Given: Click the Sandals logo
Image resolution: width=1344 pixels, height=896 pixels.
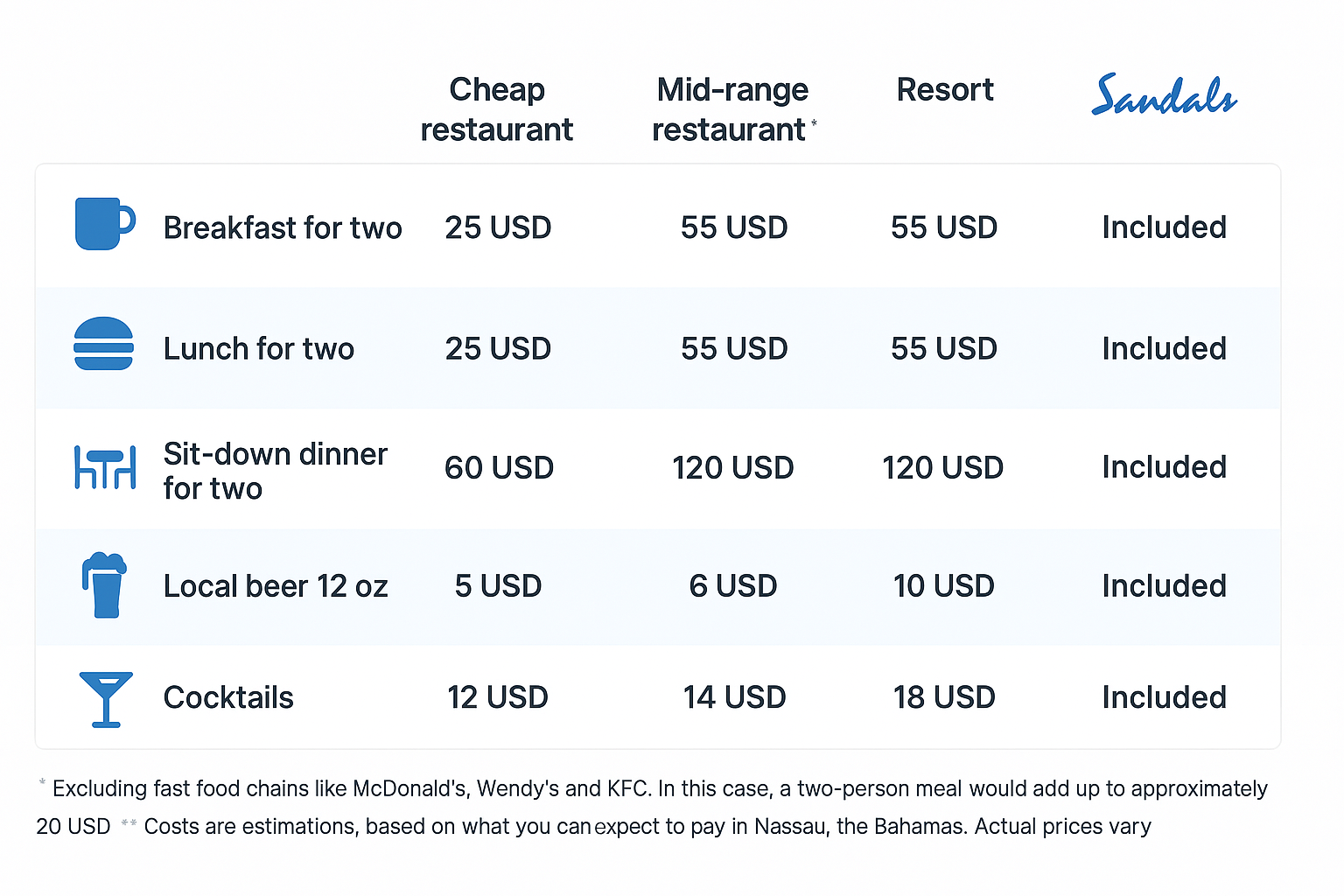Looking at the screenshot, I should point(1164,96).
